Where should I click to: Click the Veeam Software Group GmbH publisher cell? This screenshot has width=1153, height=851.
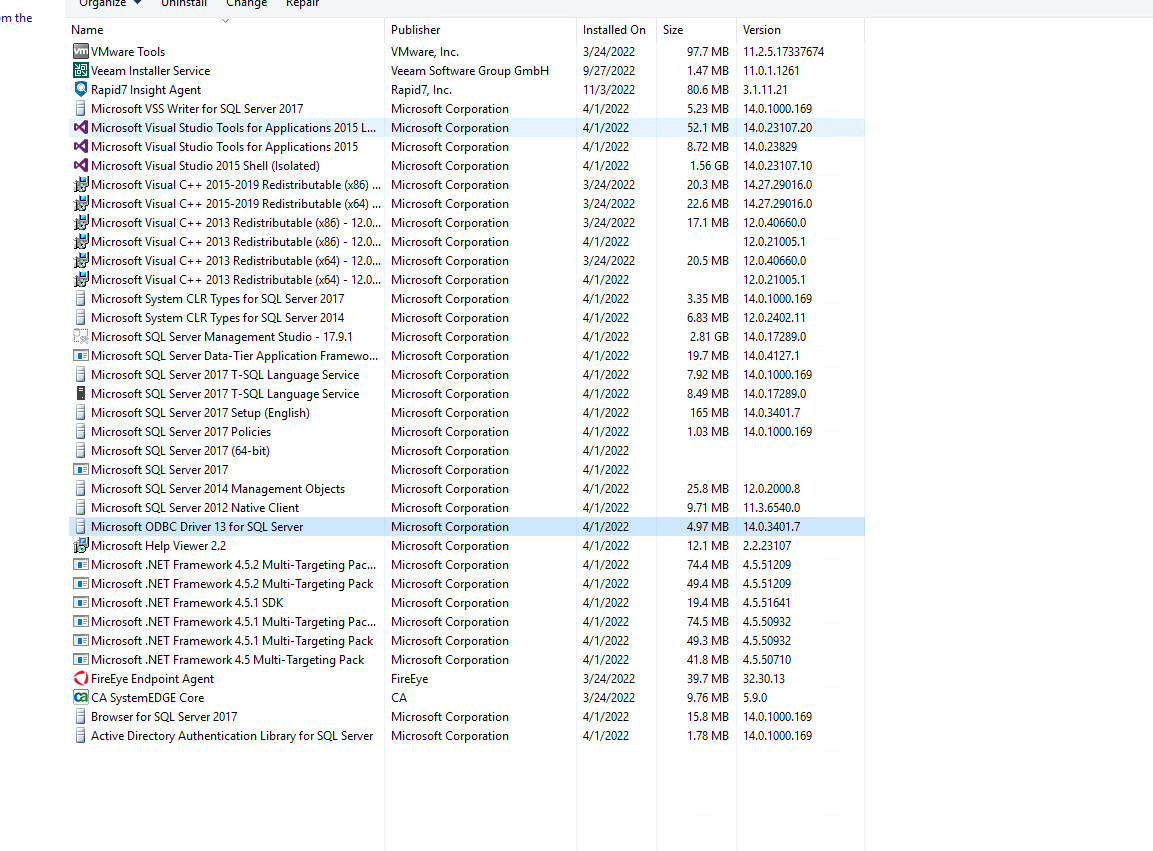coord(470,71)
